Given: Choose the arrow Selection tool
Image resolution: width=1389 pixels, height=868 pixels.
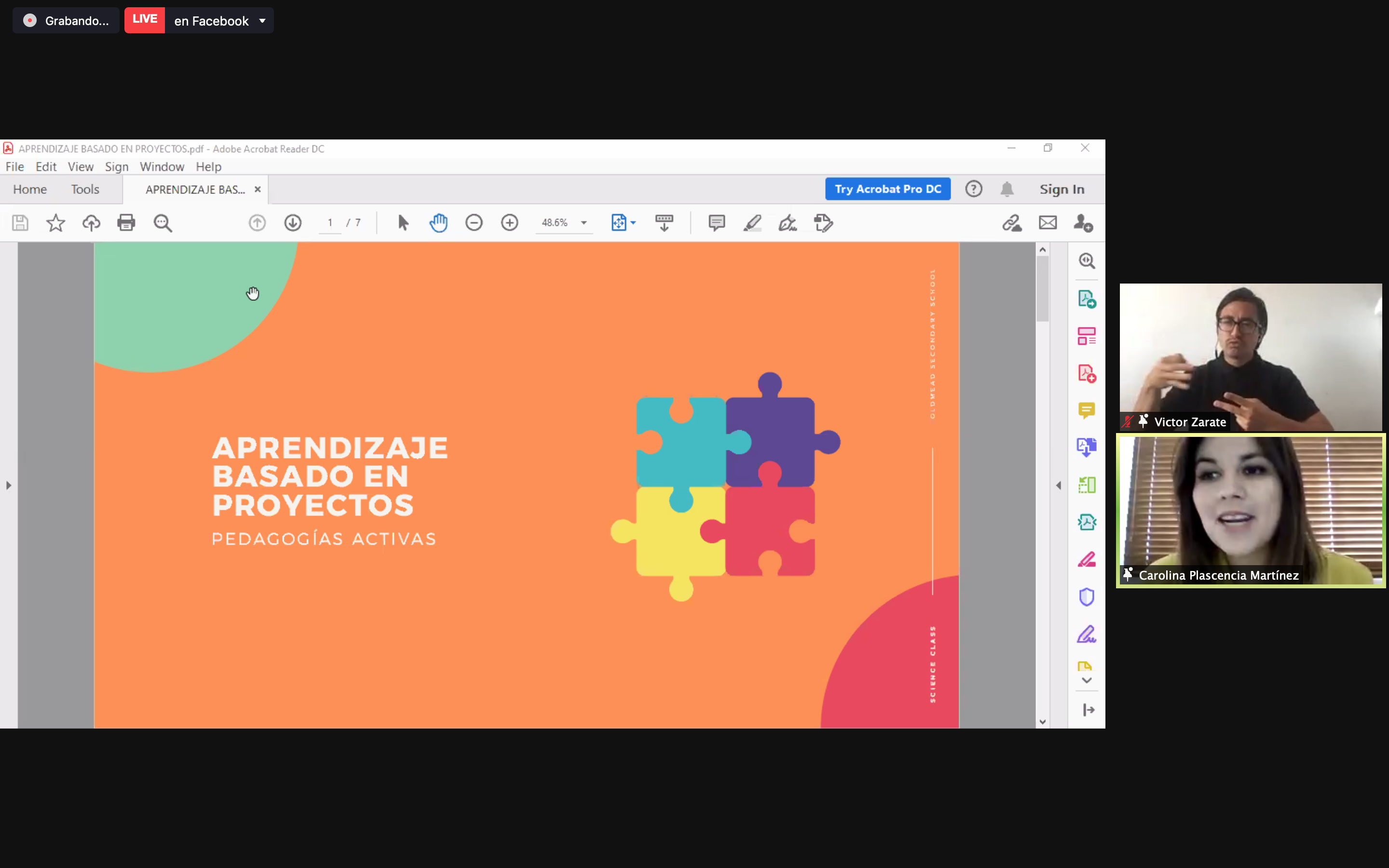Looking at the screenshot, I should [403, 223].
